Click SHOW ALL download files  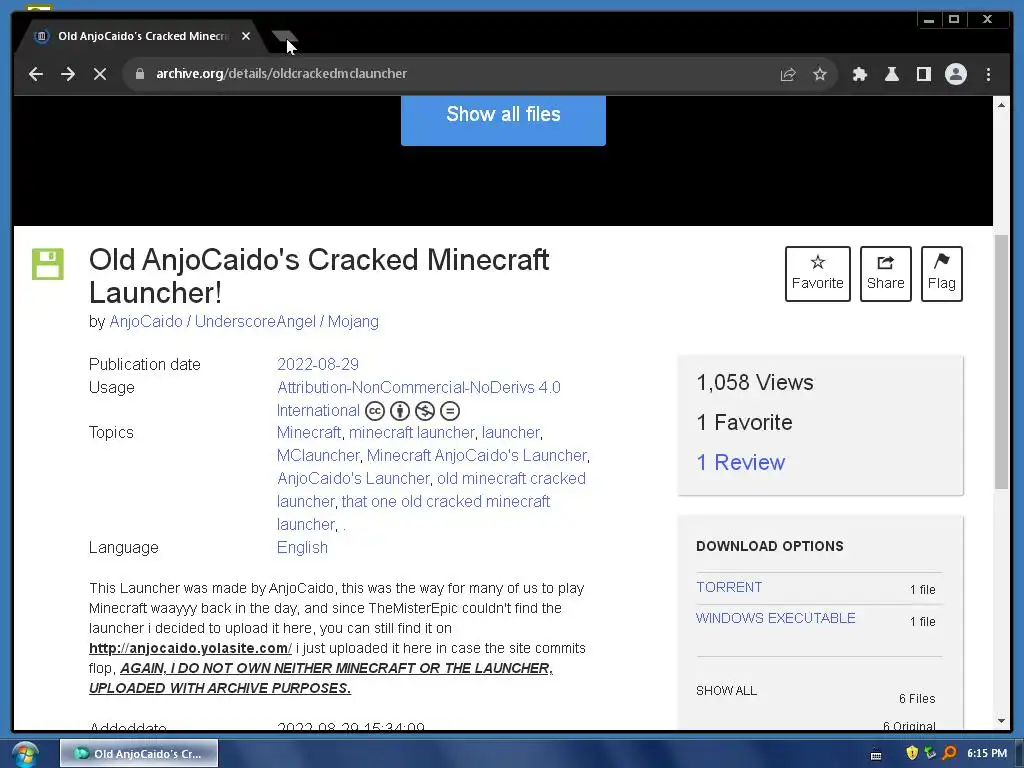pyautogui.click(x=726, y=691)
